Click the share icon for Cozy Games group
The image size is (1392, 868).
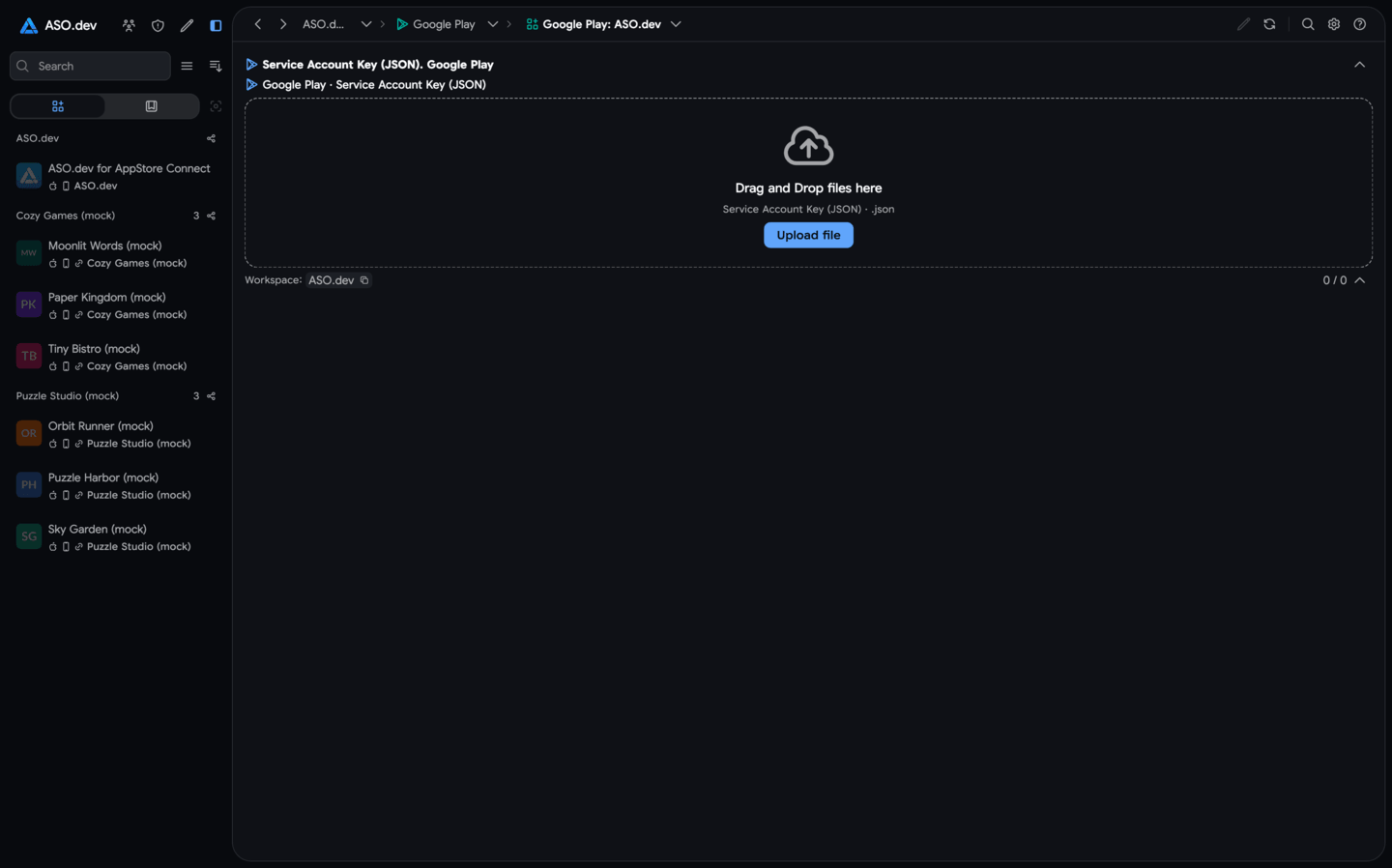click(x=211, y=216)
